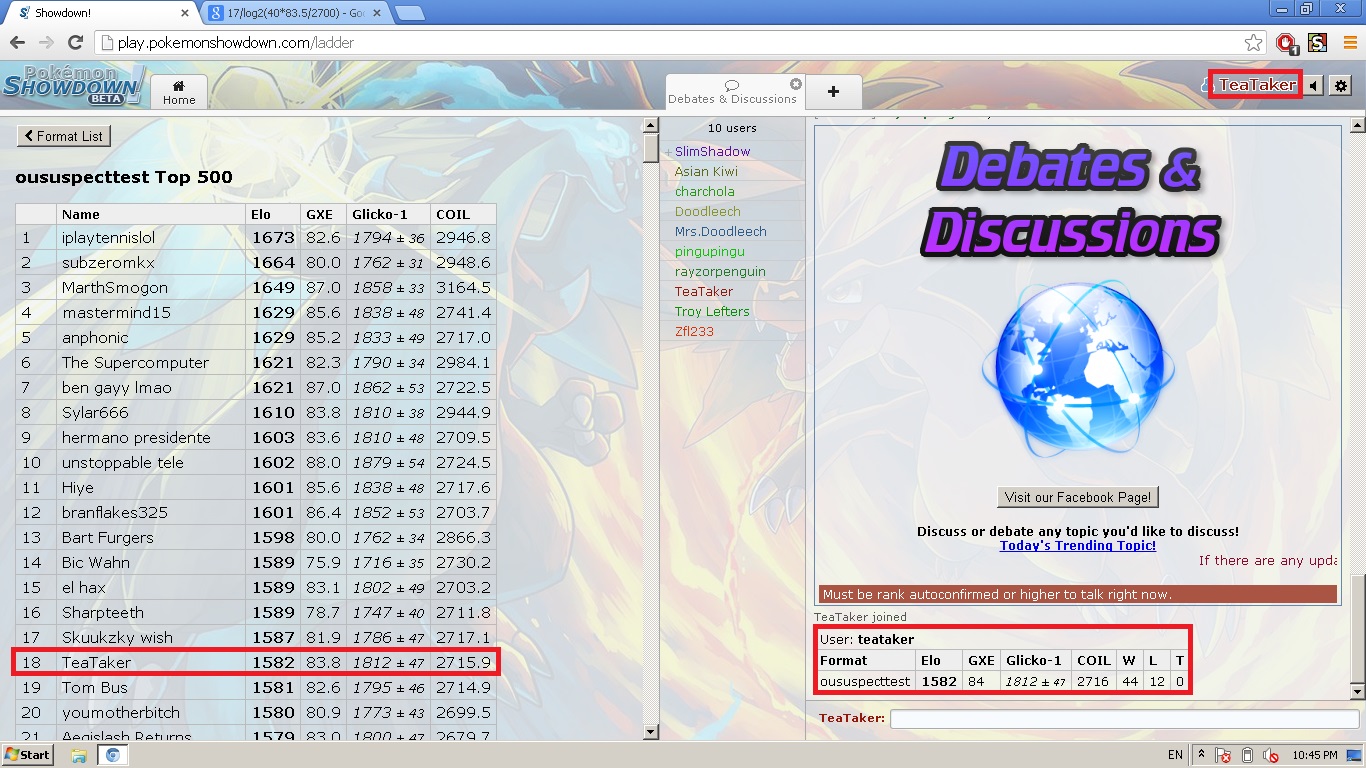Click the muted volume tray icon
The height and width of the screenshot is (768, 1366).
1270,755
